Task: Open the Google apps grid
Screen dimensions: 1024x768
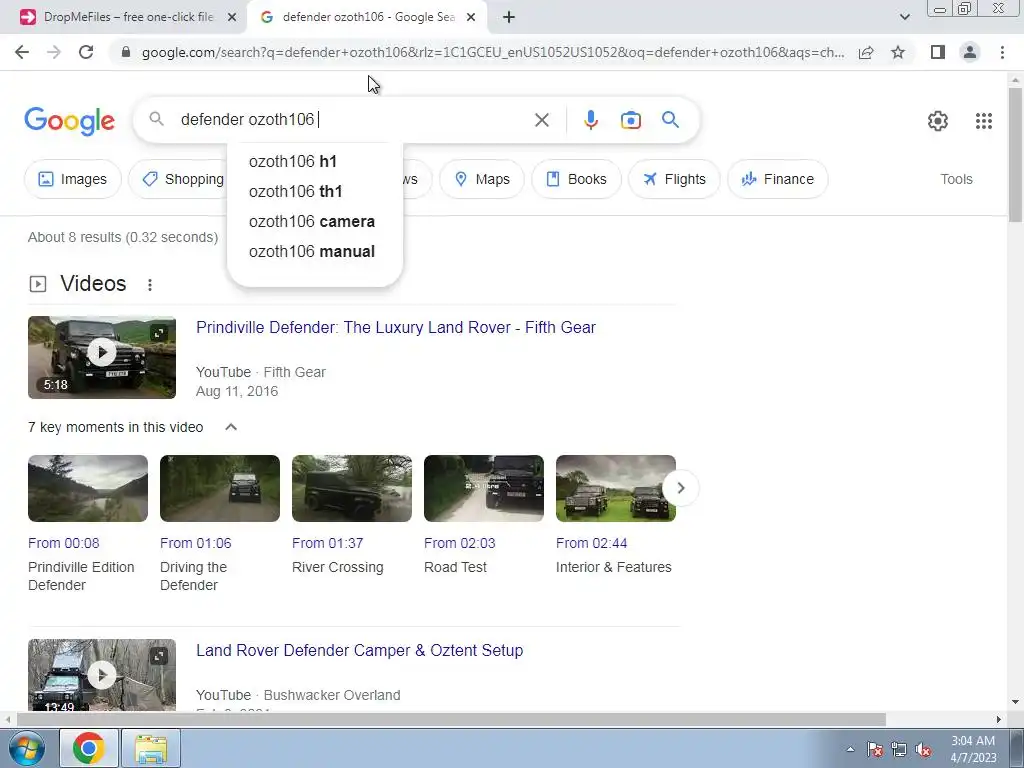Action: (984, 121)
